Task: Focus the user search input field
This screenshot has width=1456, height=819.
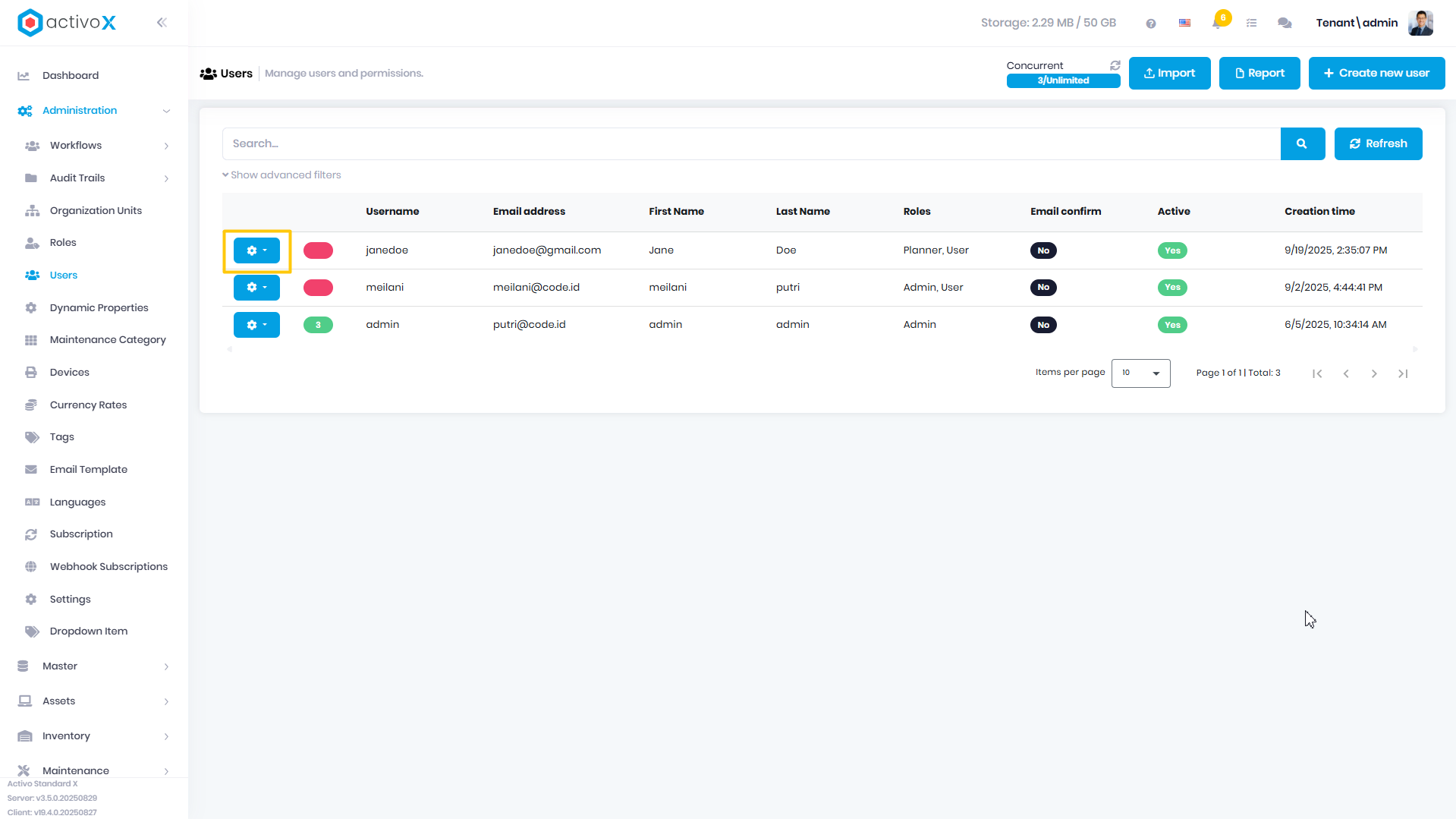Action: (751, 143)
